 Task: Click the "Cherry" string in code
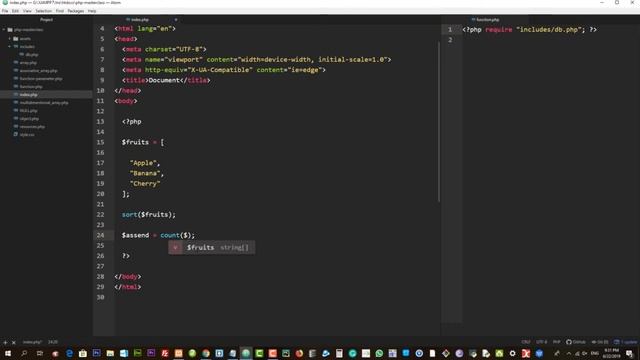tap(145, 184)
